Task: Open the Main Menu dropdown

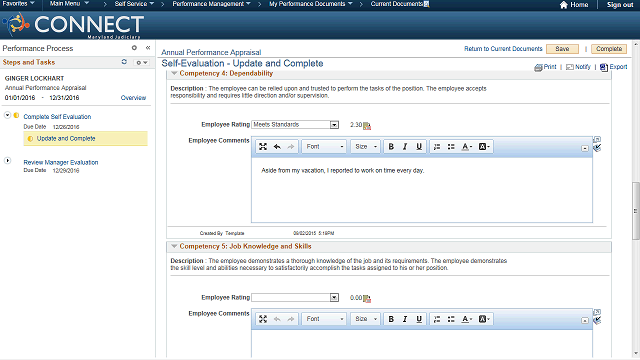Action: coord(69,4)
